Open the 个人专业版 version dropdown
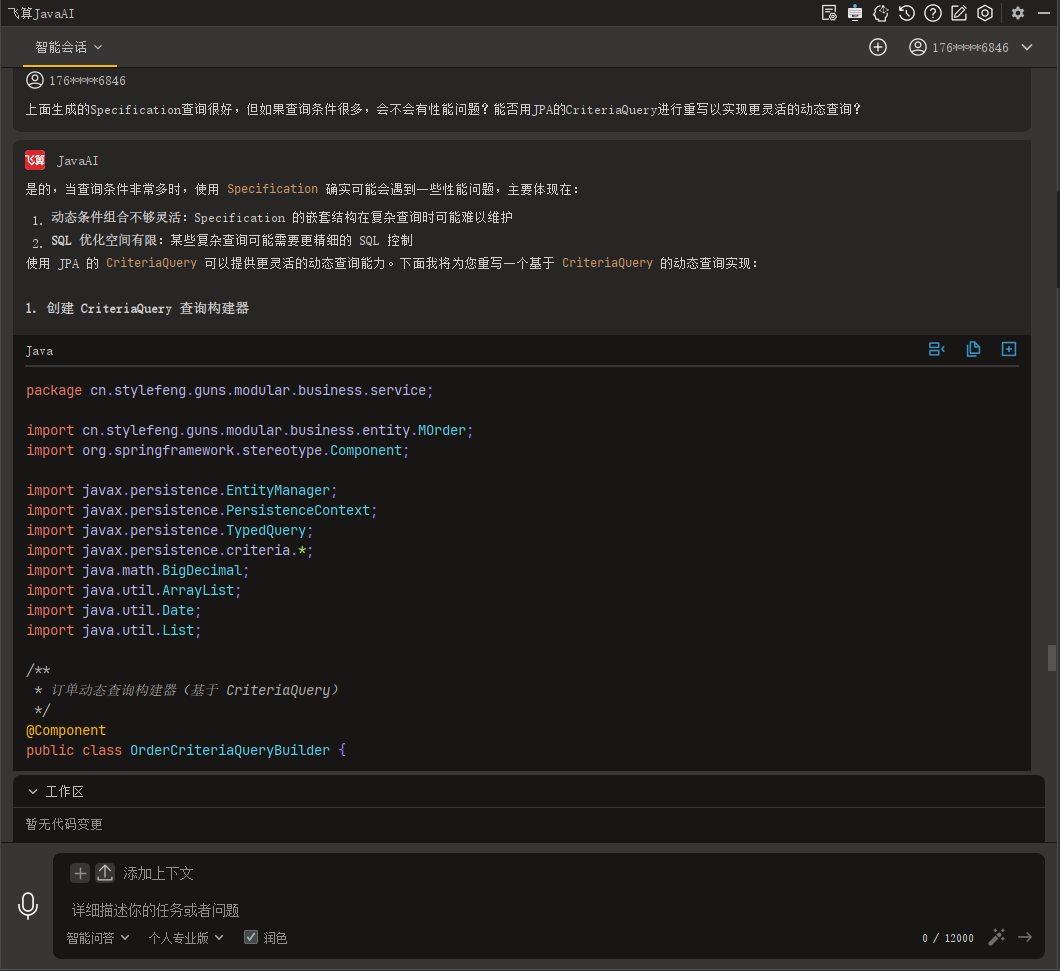This screenshot has width=1060, height=971. tap(186, 938)
